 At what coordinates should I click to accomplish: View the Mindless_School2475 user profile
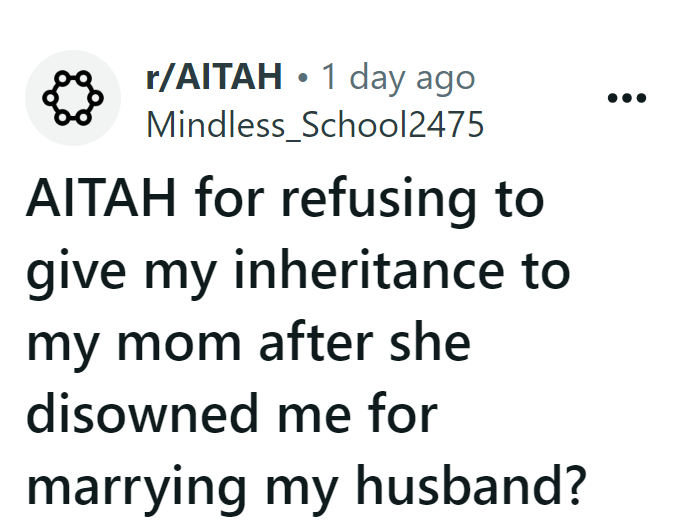click(315, 124)
